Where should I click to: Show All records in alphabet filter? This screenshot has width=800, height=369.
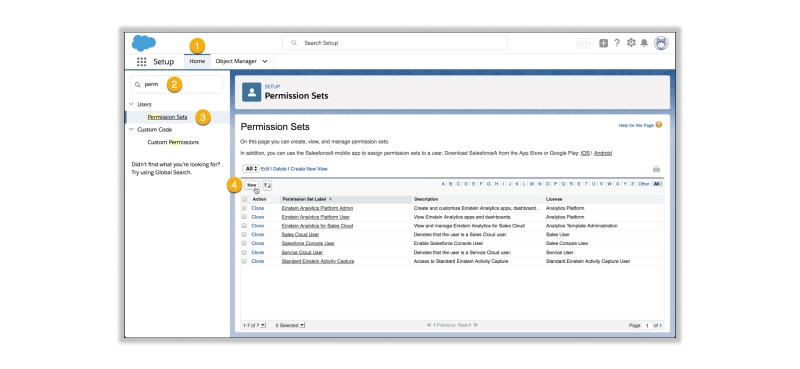click(657, 184)
